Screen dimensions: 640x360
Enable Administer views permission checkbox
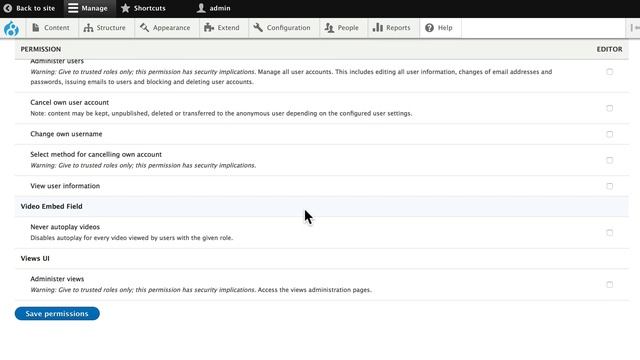coord(609,284)
